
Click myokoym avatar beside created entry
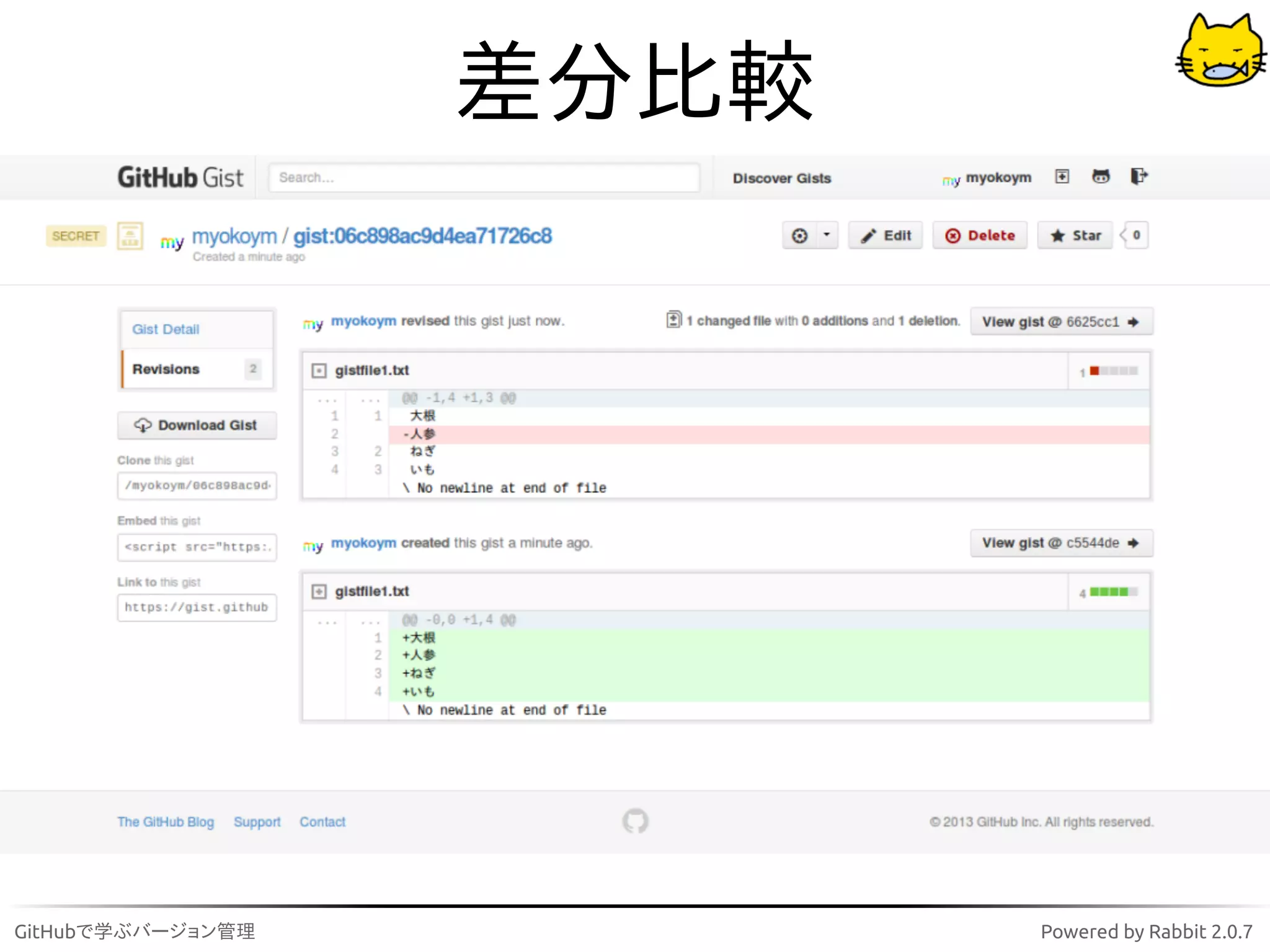click(x=313, y=545)
